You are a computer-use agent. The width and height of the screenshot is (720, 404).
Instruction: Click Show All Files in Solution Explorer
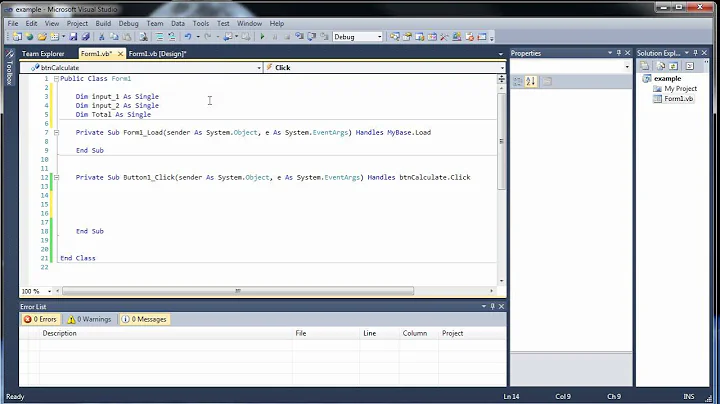coord(661,66)
